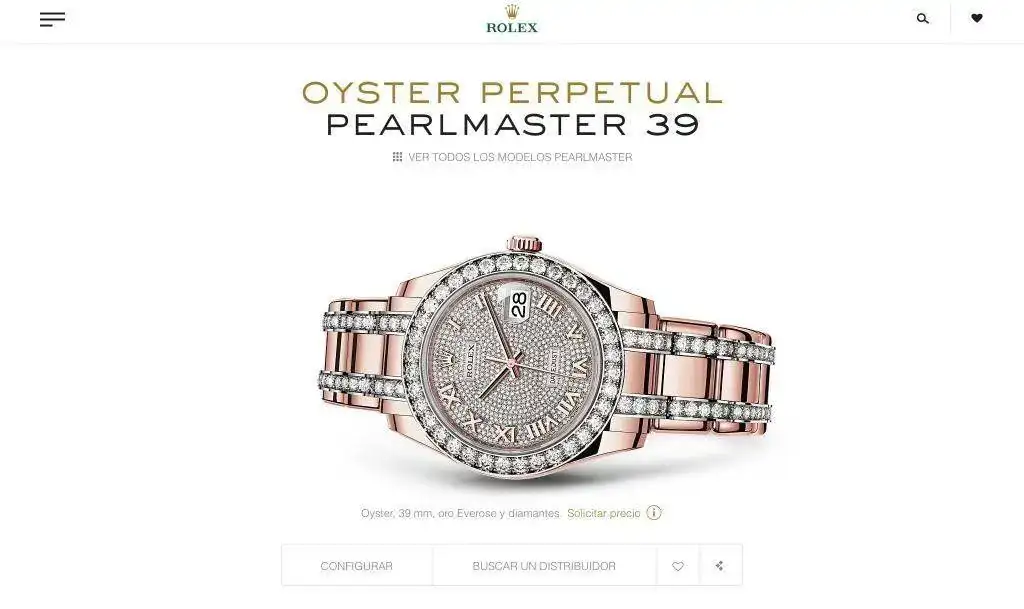Click the date window showing 28

(519, 304)
